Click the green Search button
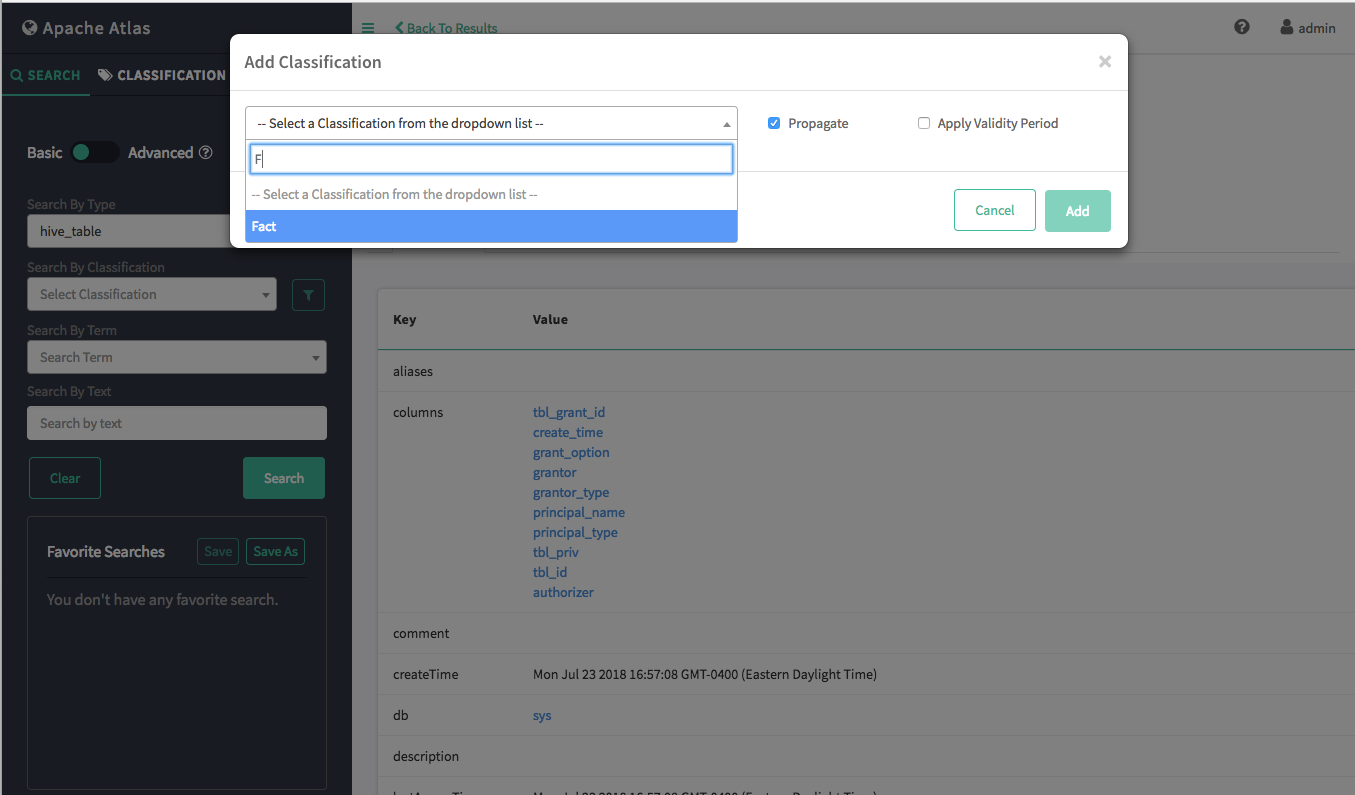Screen dimensions: 1355x795 click(284, 478)
